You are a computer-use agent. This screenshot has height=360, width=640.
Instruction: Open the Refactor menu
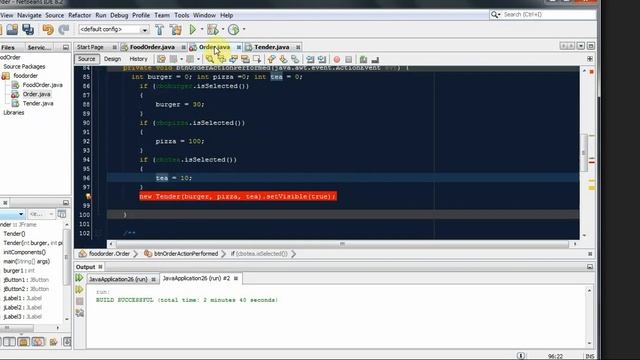[80, 15]
